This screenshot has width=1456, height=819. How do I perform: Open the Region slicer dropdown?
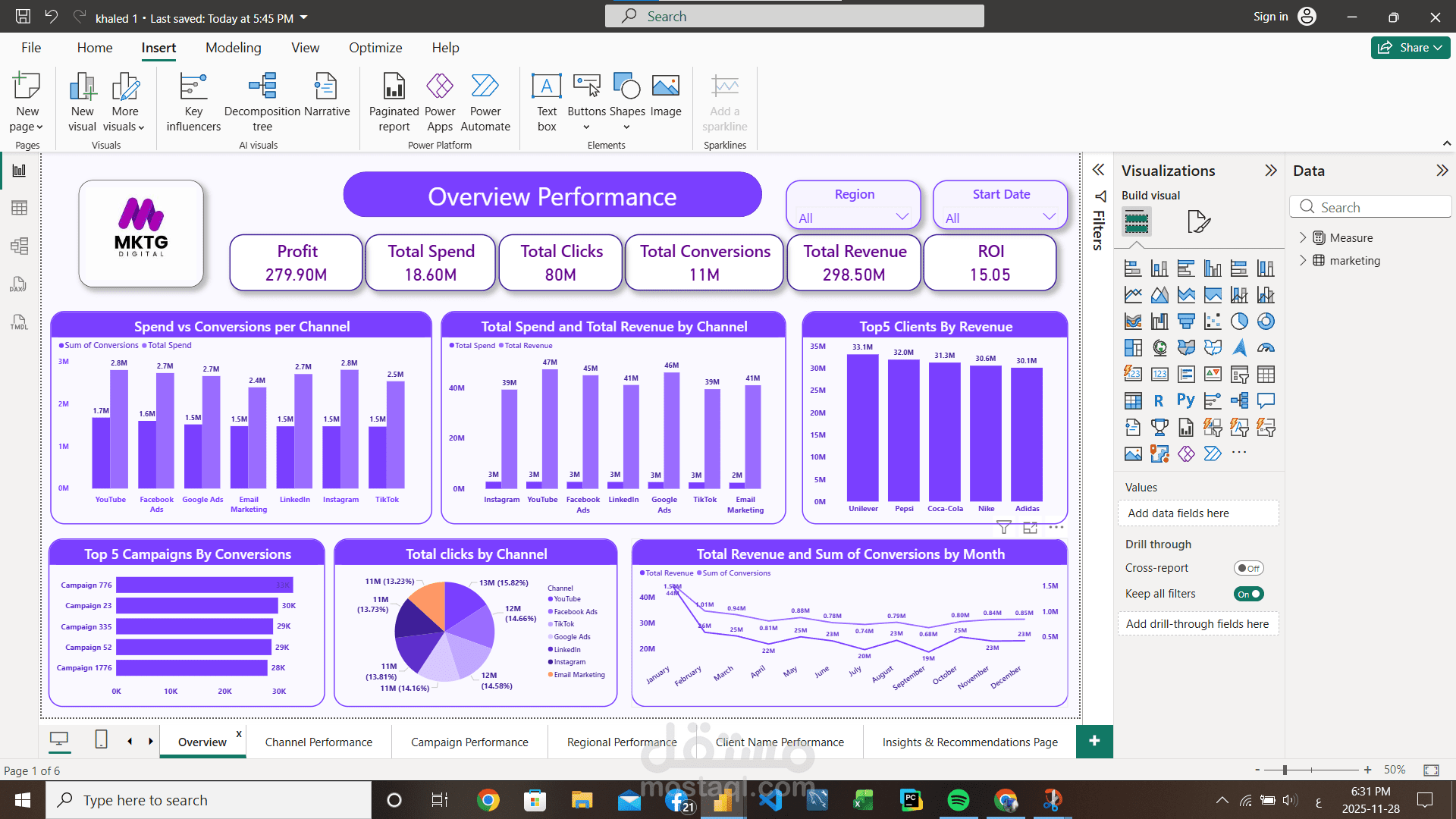pyautogui.click(x=902, y=218)
